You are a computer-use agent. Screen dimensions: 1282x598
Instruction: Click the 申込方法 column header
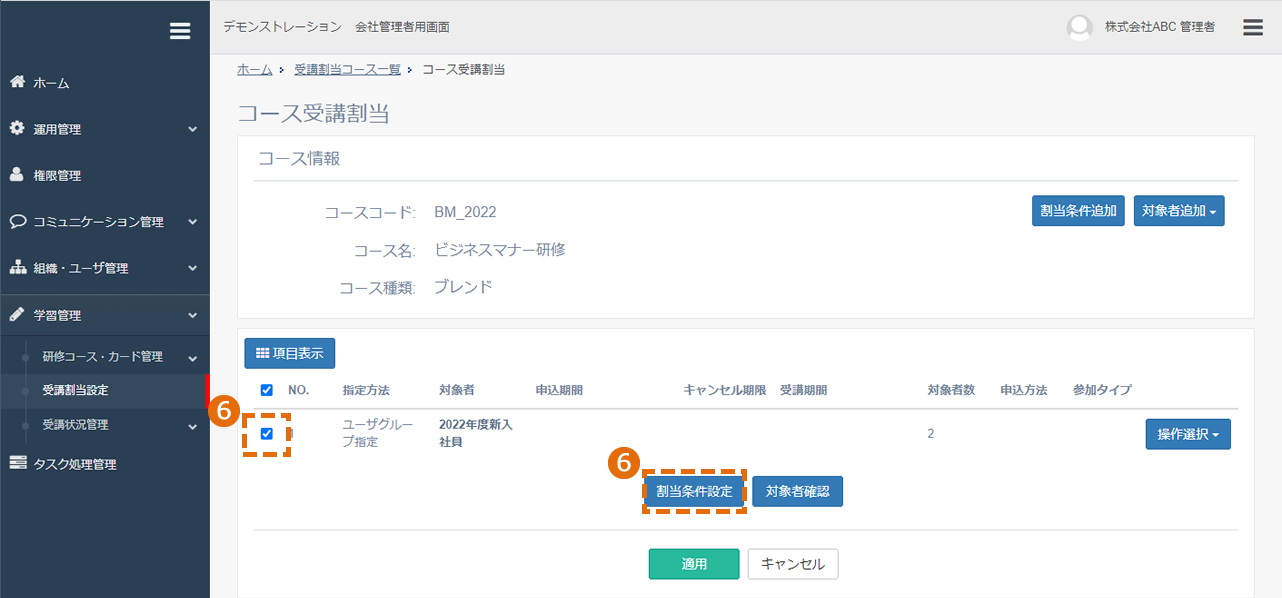[x=1024, y=390]
